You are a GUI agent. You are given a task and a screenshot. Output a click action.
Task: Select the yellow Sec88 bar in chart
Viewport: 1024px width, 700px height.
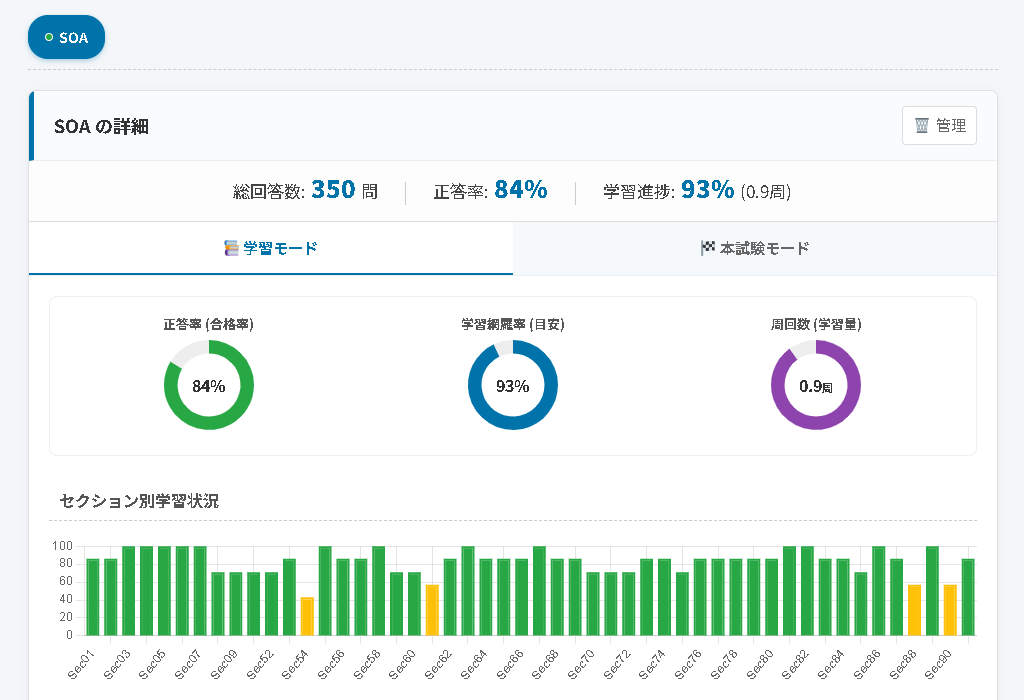914,610
